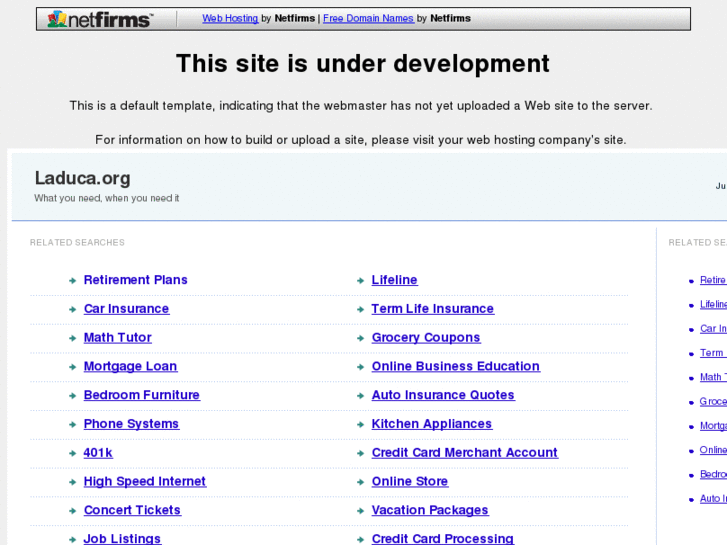Click the arrow icon beside High Speed Internet

[72, 482]
